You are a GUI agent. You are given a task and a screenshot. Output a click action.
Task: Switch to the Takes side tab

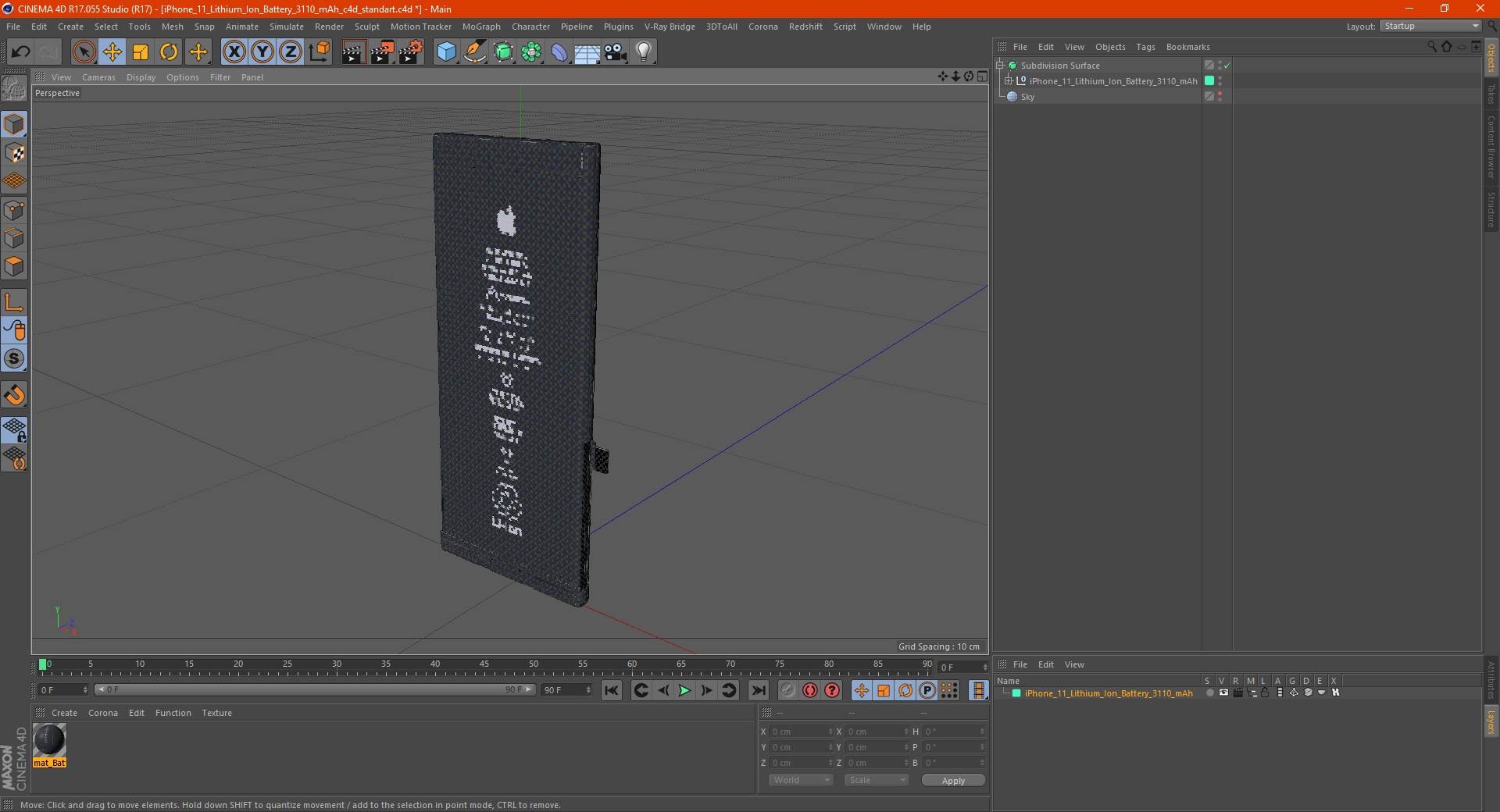1491,94
